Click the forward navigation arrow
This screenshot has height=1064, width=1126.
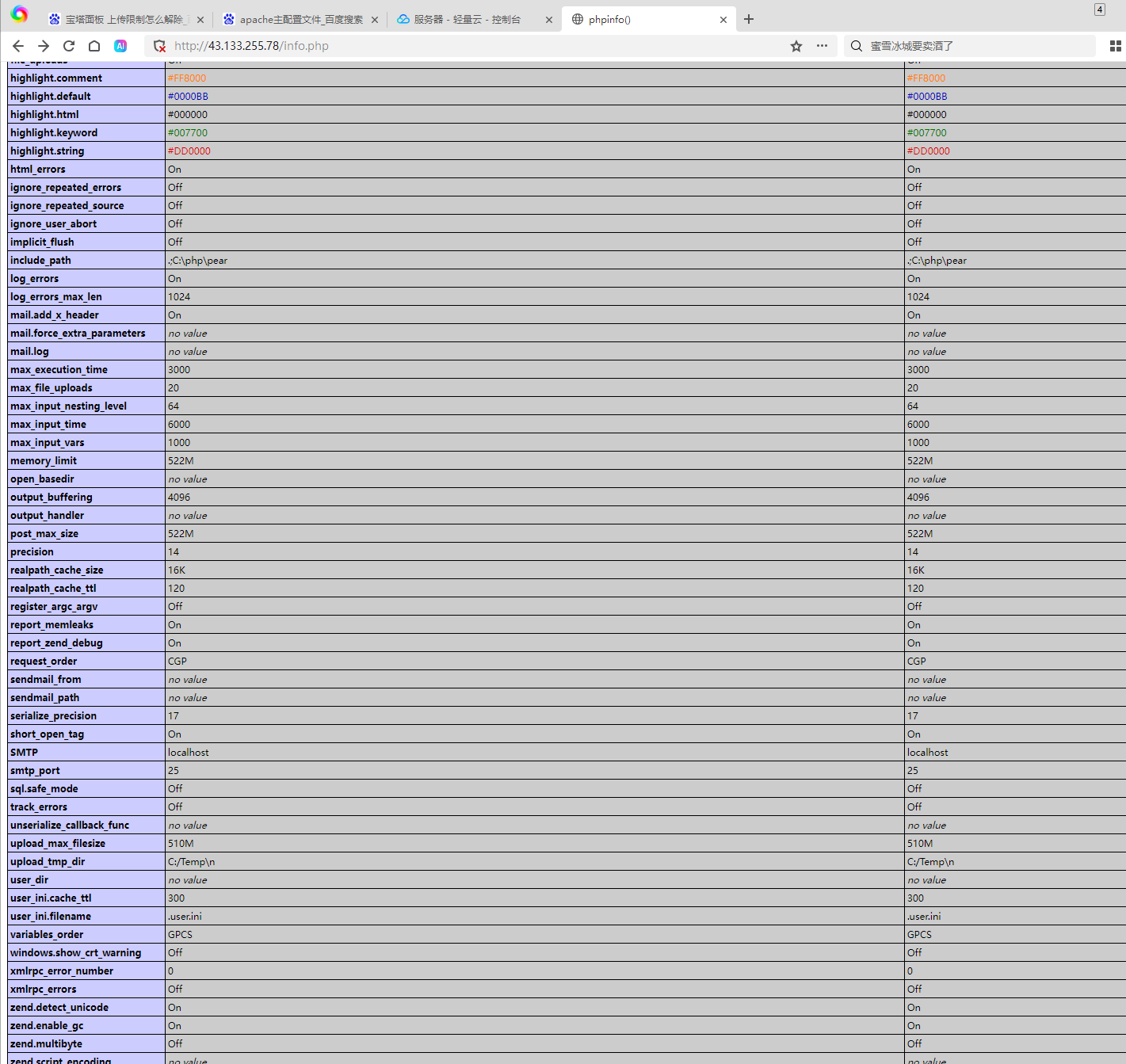tap(43, 46)
